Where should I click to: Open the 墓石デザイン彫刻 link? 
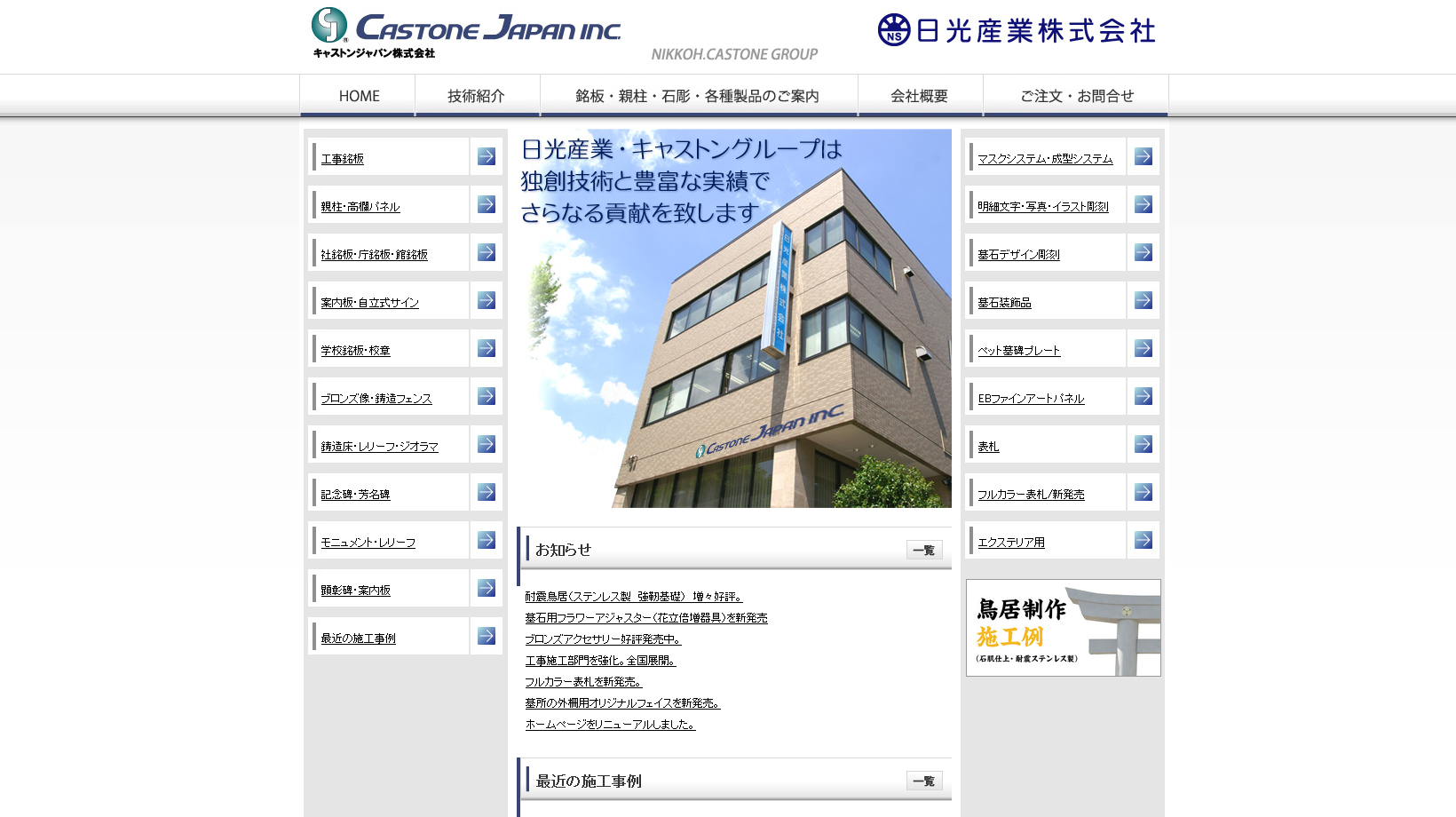coord(1019,255)
